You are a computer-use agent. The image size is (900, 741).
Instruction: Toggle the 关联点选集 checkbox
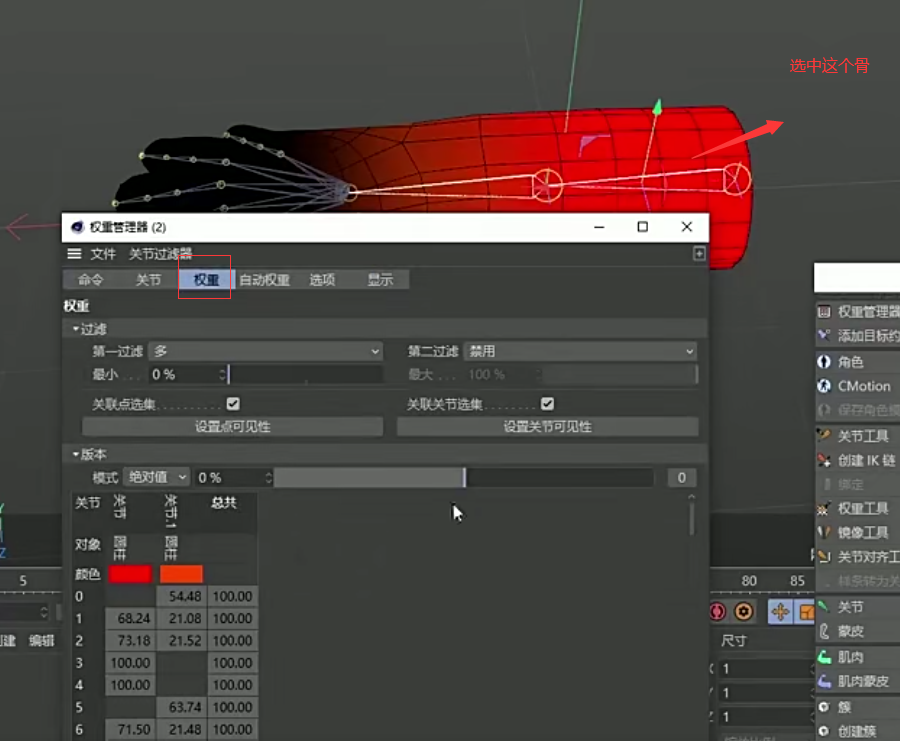(x=233, y=404)
